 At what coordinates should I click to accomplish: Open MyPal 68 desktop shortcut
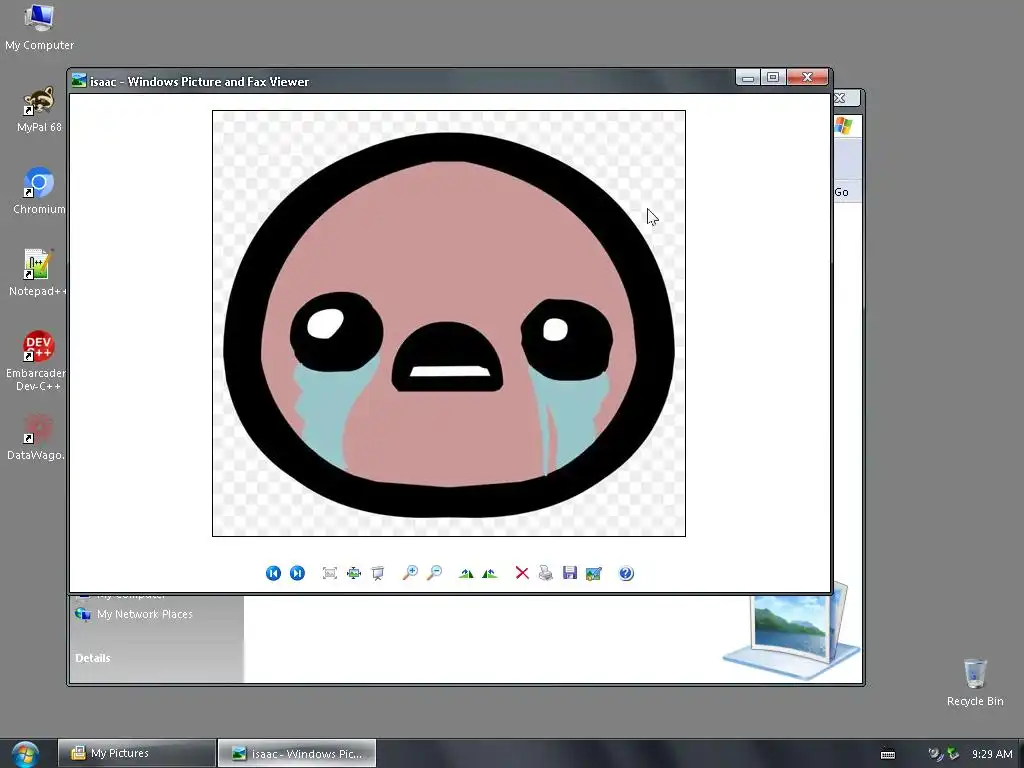coord(39,110)
